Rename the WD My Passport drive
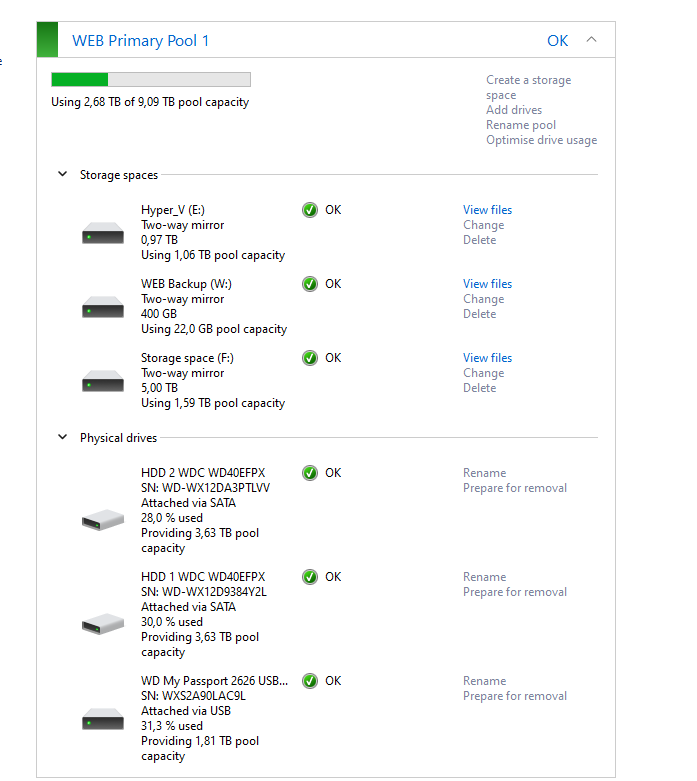This screenshot has width=697, height=781. click(x=484, y=681)
